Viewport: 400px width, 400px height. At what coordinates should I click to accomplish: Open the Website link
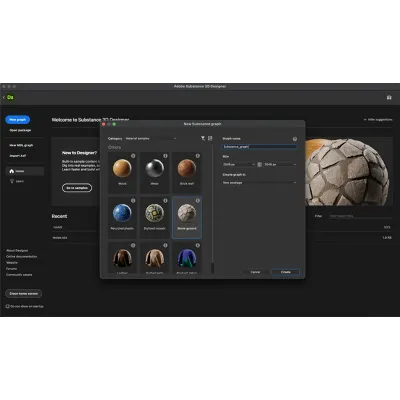[x=12, y=262]
